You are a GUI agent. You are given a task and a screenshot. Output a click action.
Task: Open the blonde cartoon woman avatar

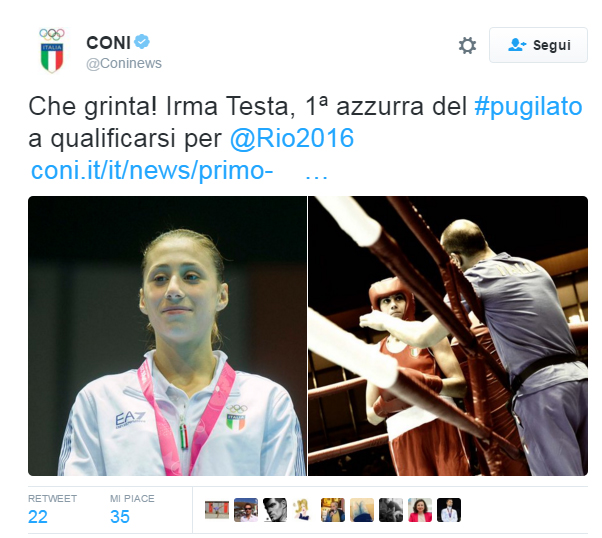(x=304, y=510)
